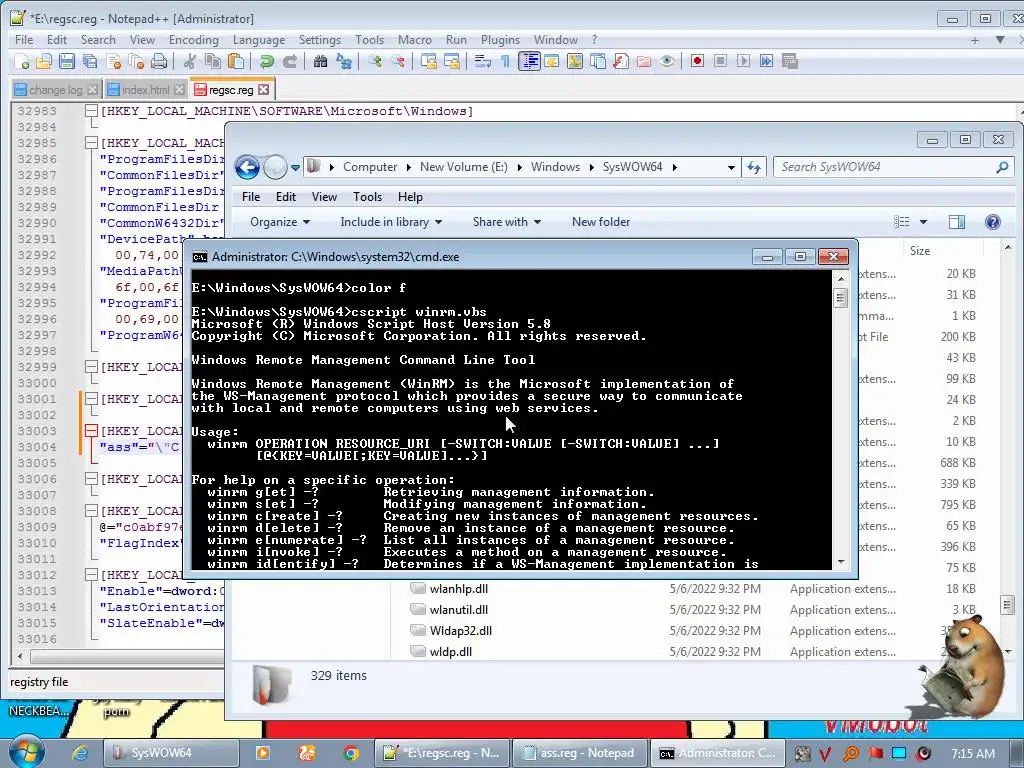The image size is (1024, 768).
Task: Toggle the Indent guide toolbar icon
Action: (529, 61)
